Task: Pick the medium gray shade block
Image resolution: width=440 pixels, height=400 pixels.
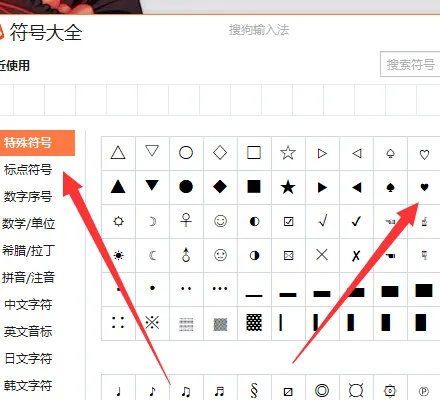Action: 220,323
